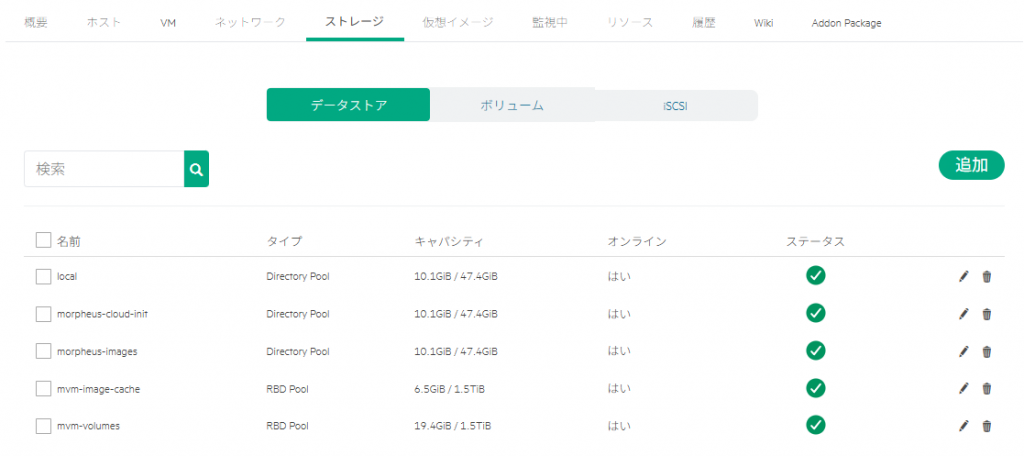The image size is (1024, 456).
Task: Switch to the ネットワーク tab
Action: [250, 22]
